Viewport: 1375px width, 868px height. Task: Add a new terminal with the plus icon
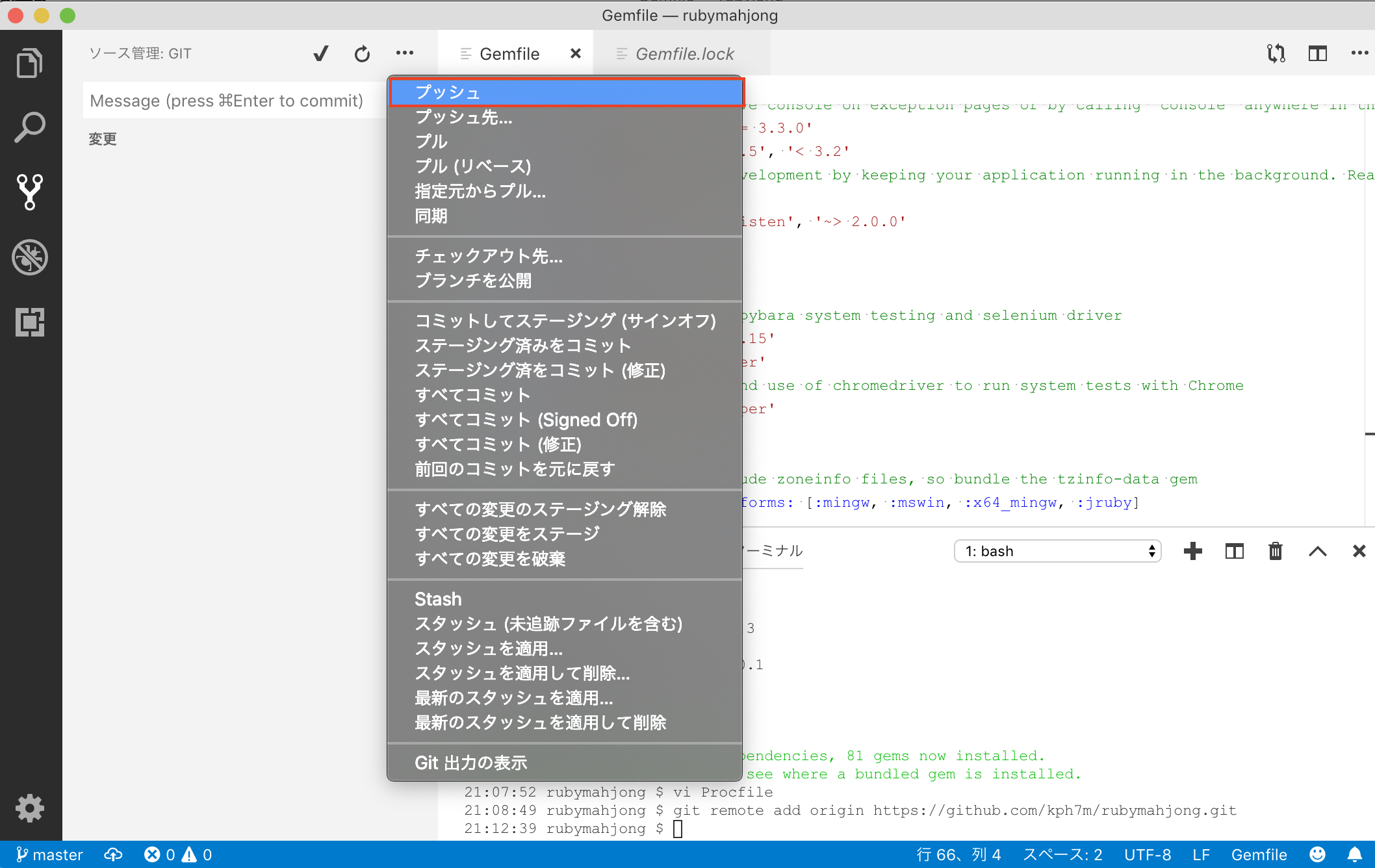[x=1192, y=551]
